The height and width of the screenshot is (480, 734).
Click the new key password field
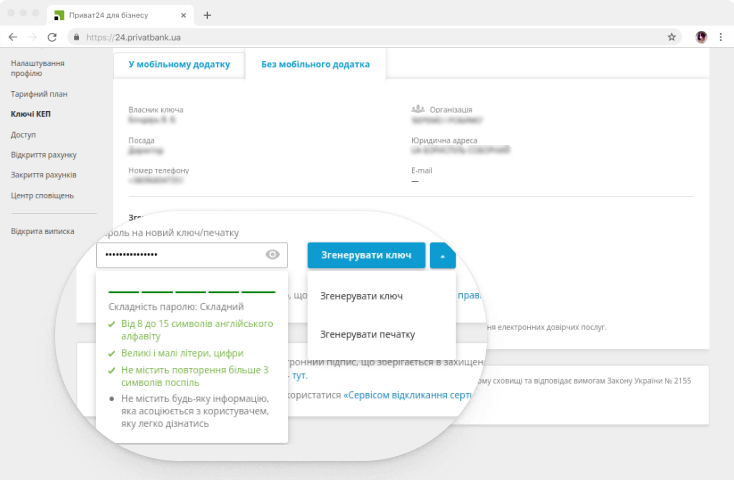pos(180,255)
